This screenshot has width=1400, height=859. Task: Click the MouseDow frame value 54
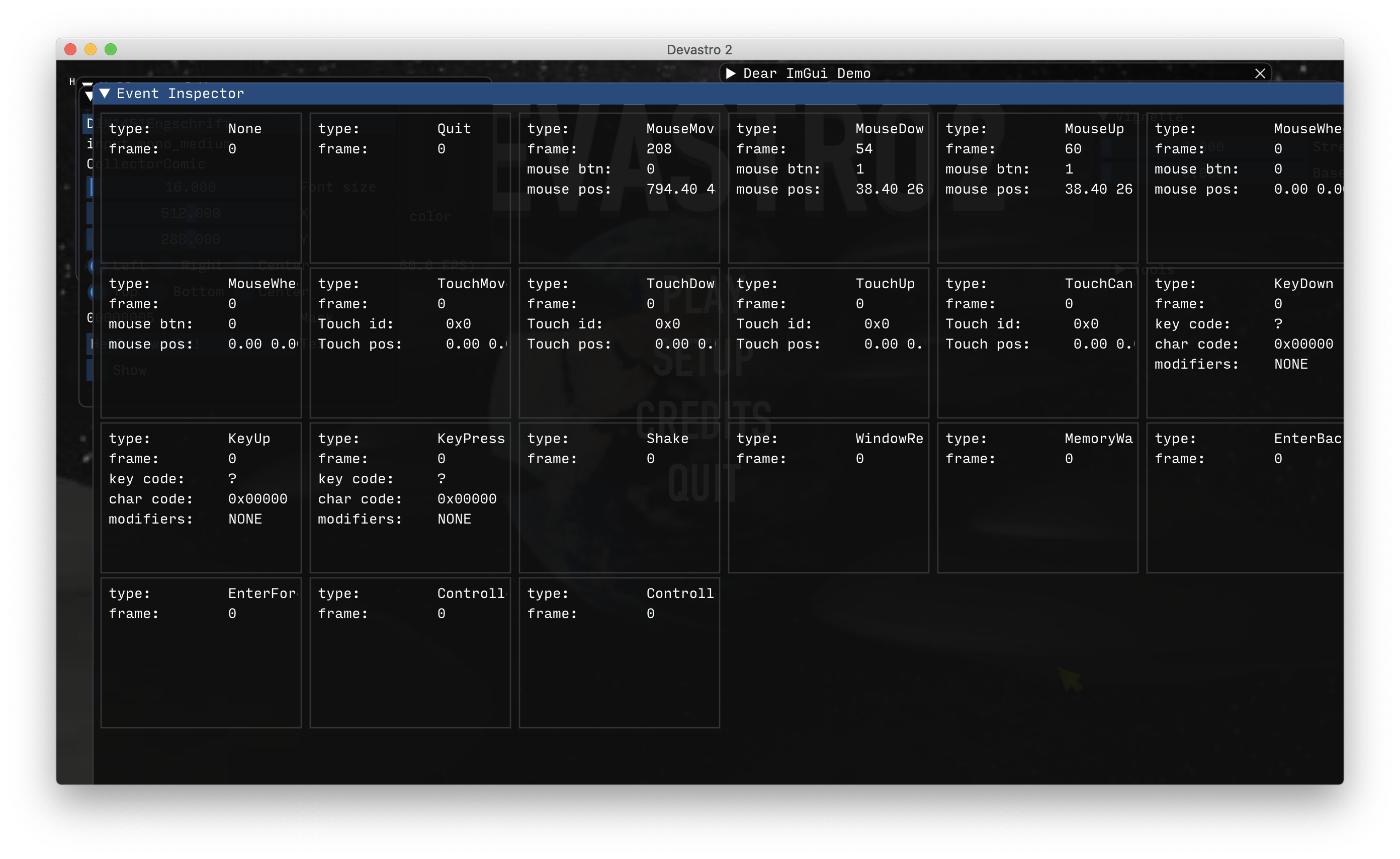pyautogui.click(x=864, y=149)
